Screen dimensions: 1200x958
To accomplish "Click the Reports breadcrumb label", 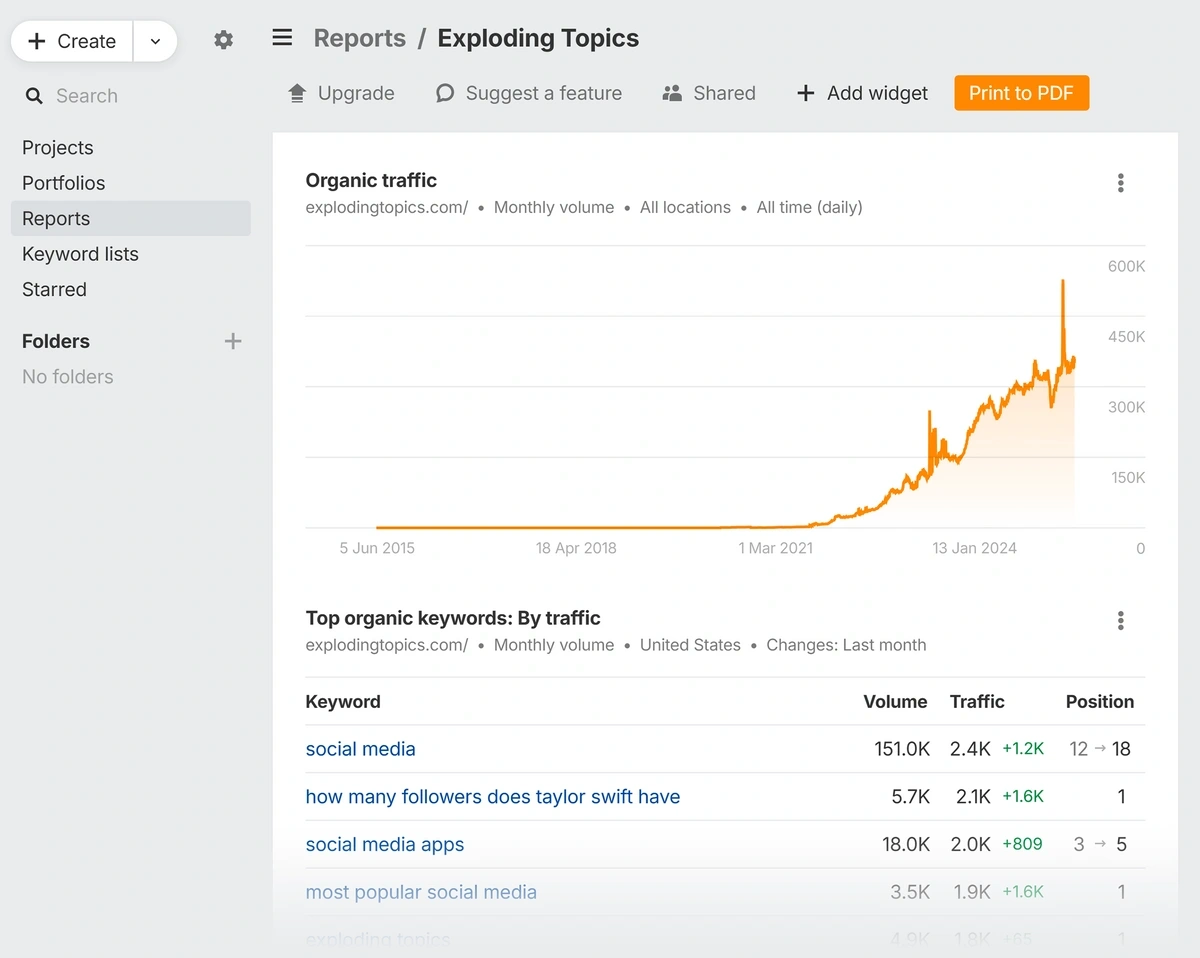I will (359, 38).
